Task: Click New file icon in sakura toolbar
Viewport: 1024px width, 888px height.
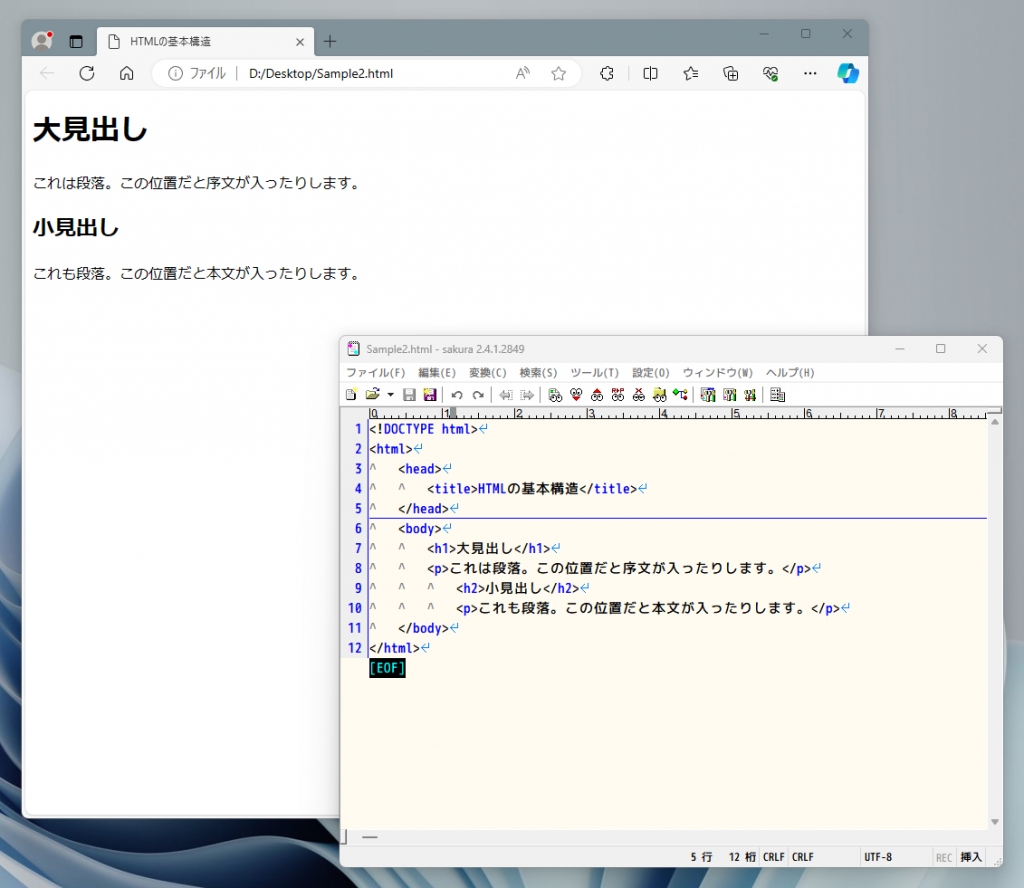Action: click(351, 394)
